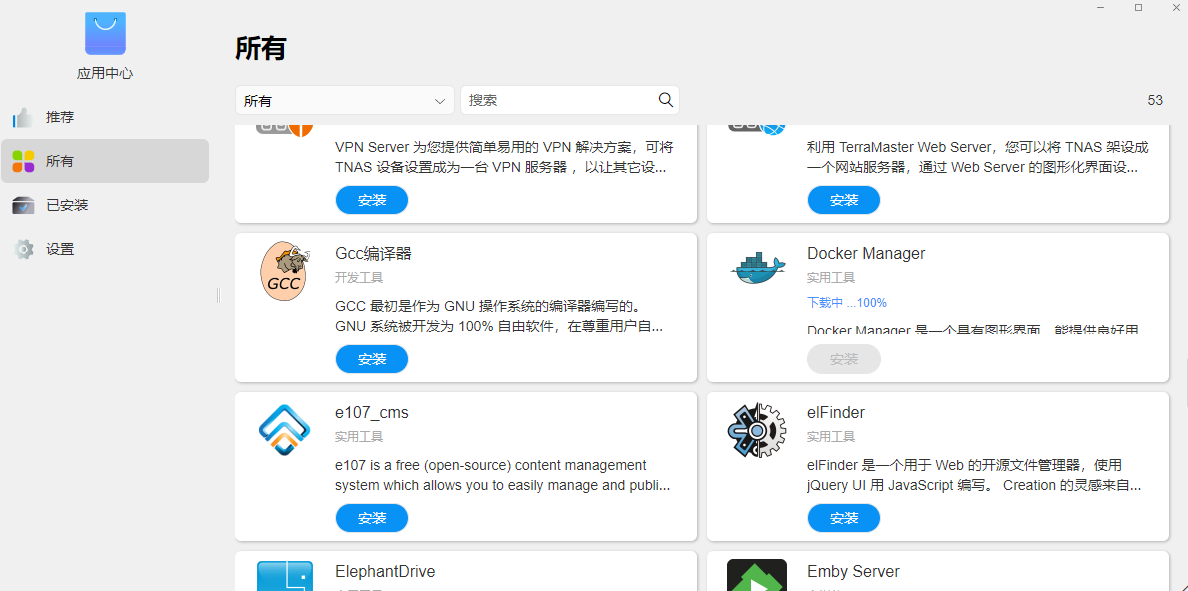This screenshot has width=1188, height=591.
Task: Click the elFinder gear icon
Action: point(757,431)
